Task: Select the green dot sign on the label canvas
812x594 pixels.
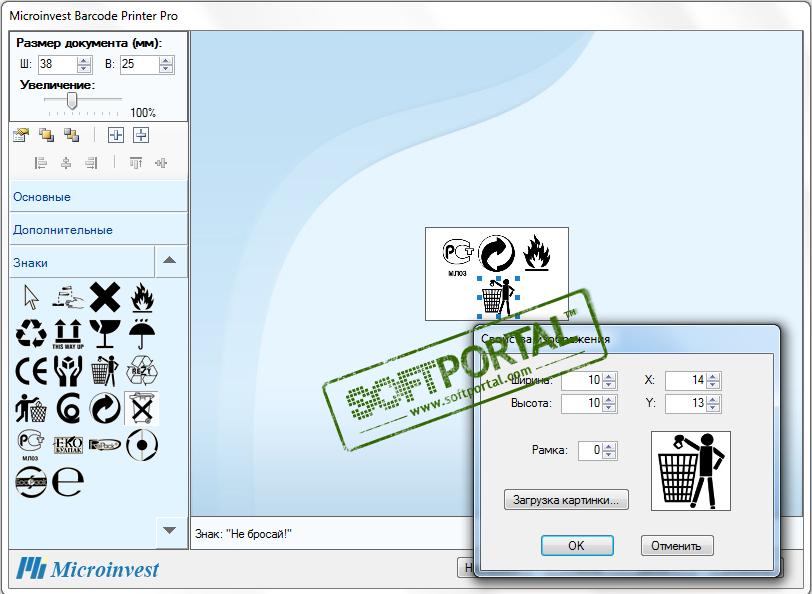Action: coord(496,253)
